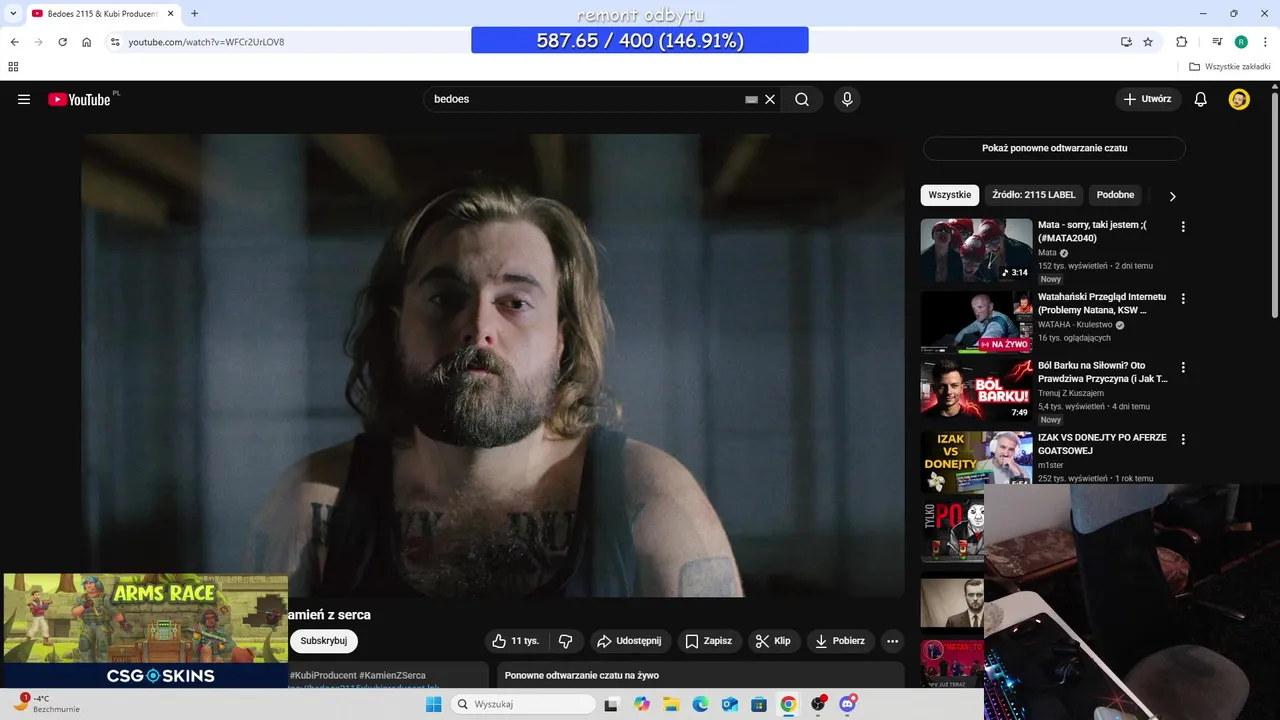The width and height of the screenshot is (1280, 720).
Task: Select the Wszystkie filter chip
Action: point(949,195)
